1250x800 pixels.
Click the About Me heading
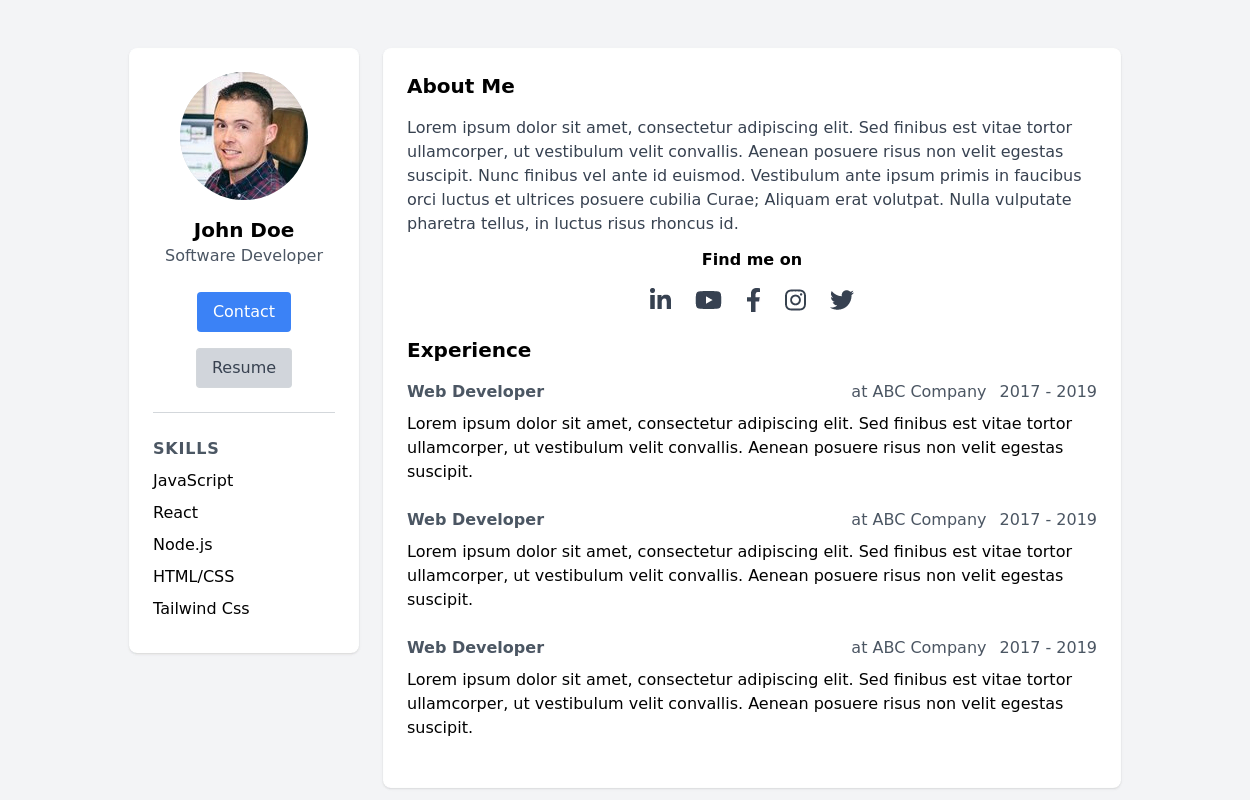click(x=461, y=86)
